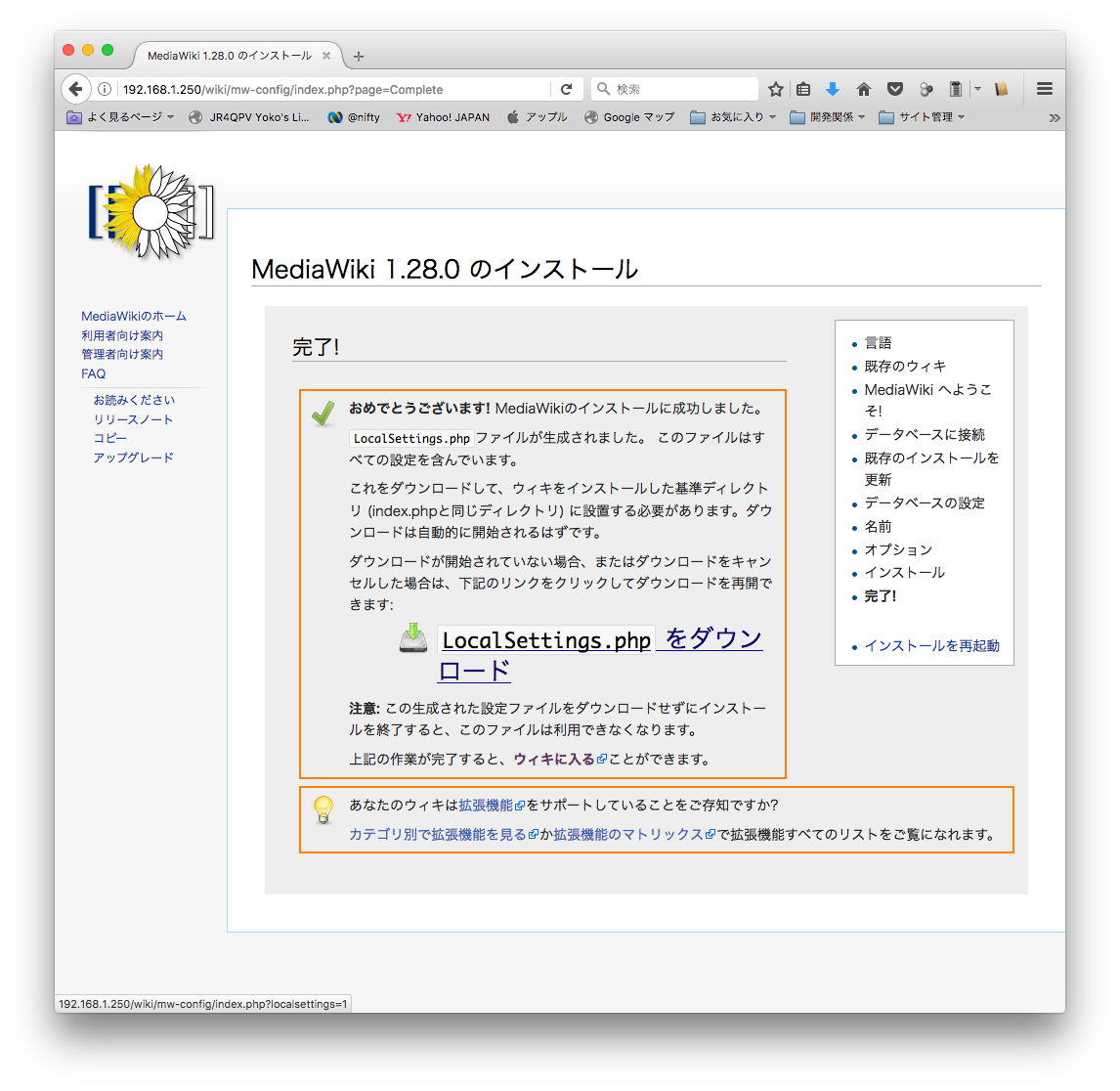Open MediaWikiのホーム sidebar link
The width and height of the screenshot is (1120, 1091).
pyautogui.click(x=134, y=316)
